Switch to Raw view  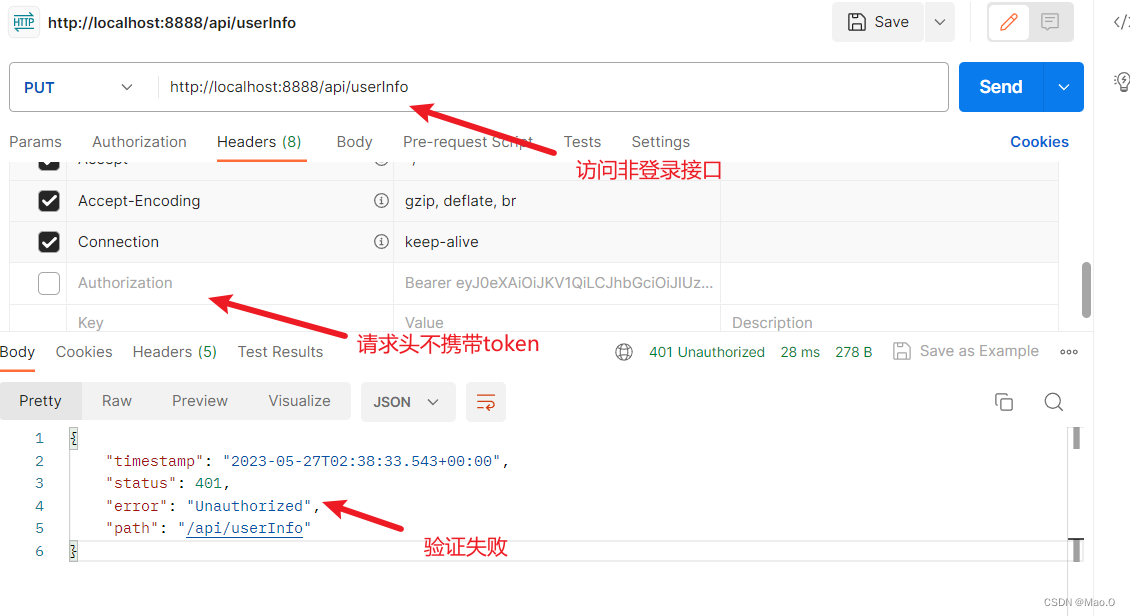point(117,401)
